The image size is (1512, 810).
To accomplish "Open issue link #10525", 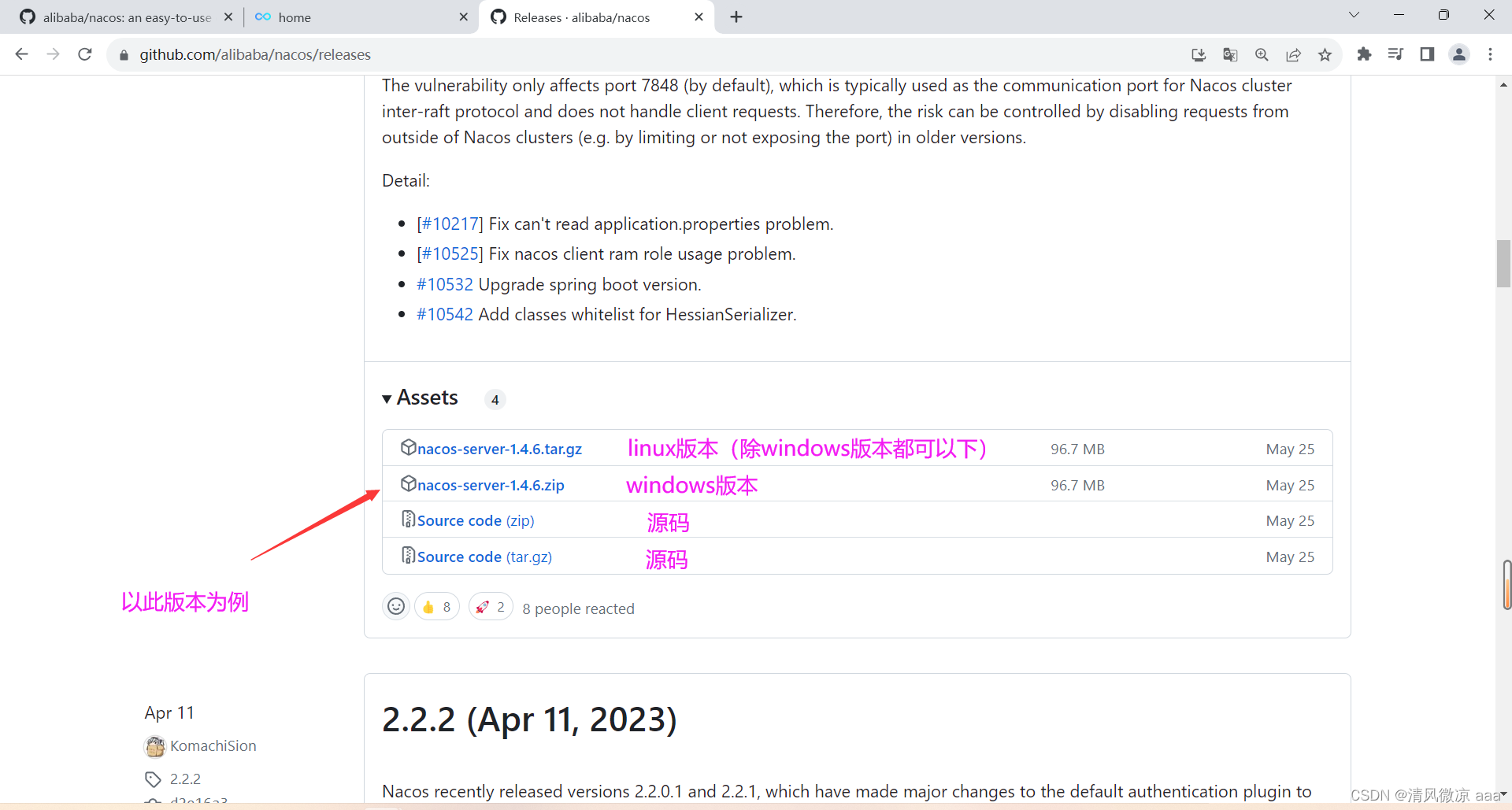I will point(450,254).
